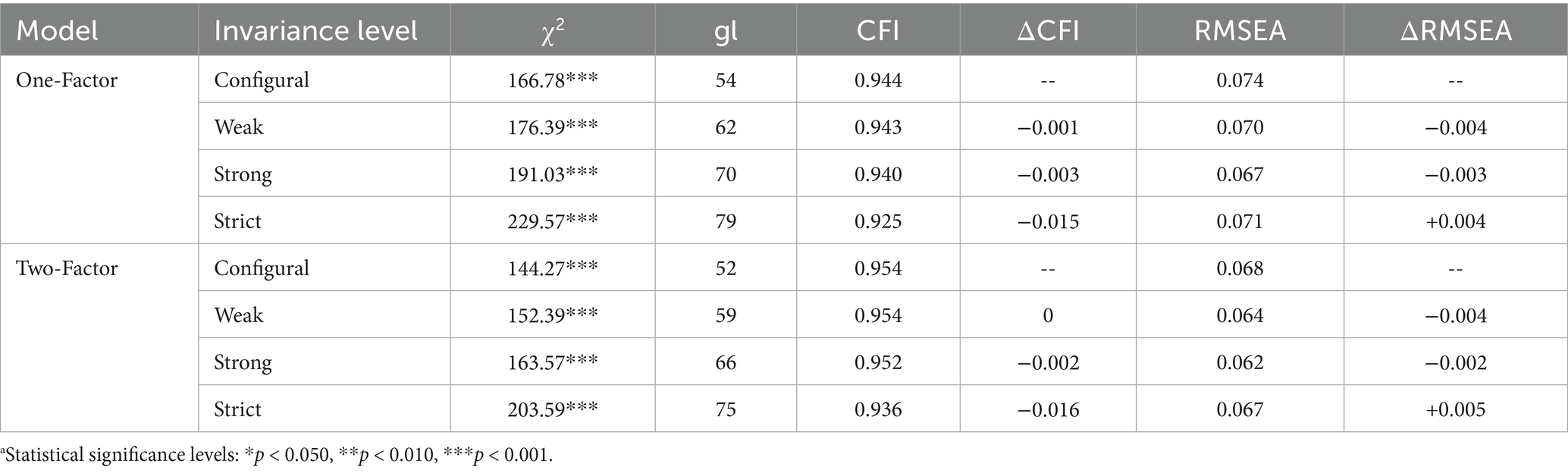Select the χ² column header
The height and width of the screenshot is (473, 1568).
(x=553, y=31)
